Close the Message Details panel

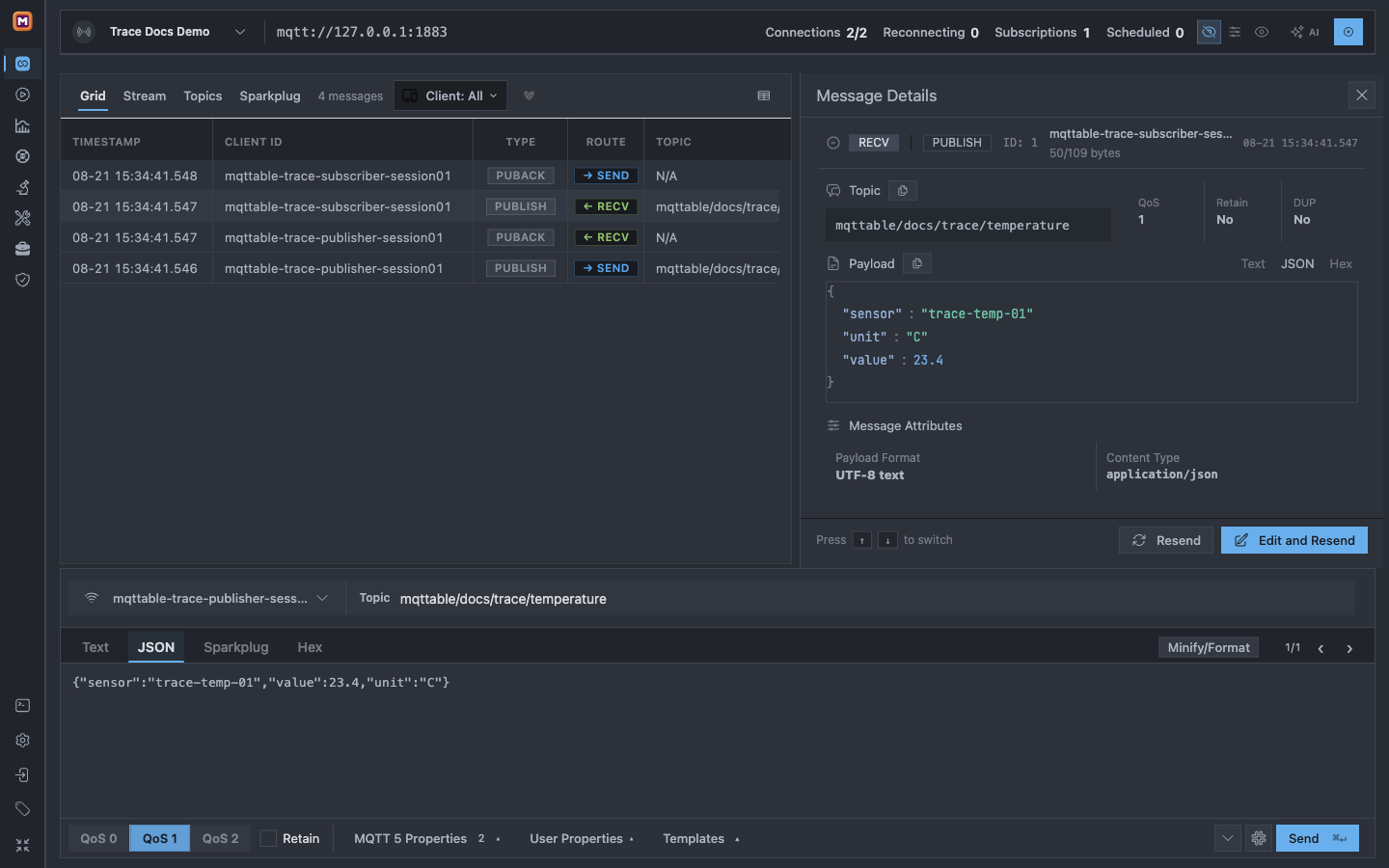coord(1361,95)
